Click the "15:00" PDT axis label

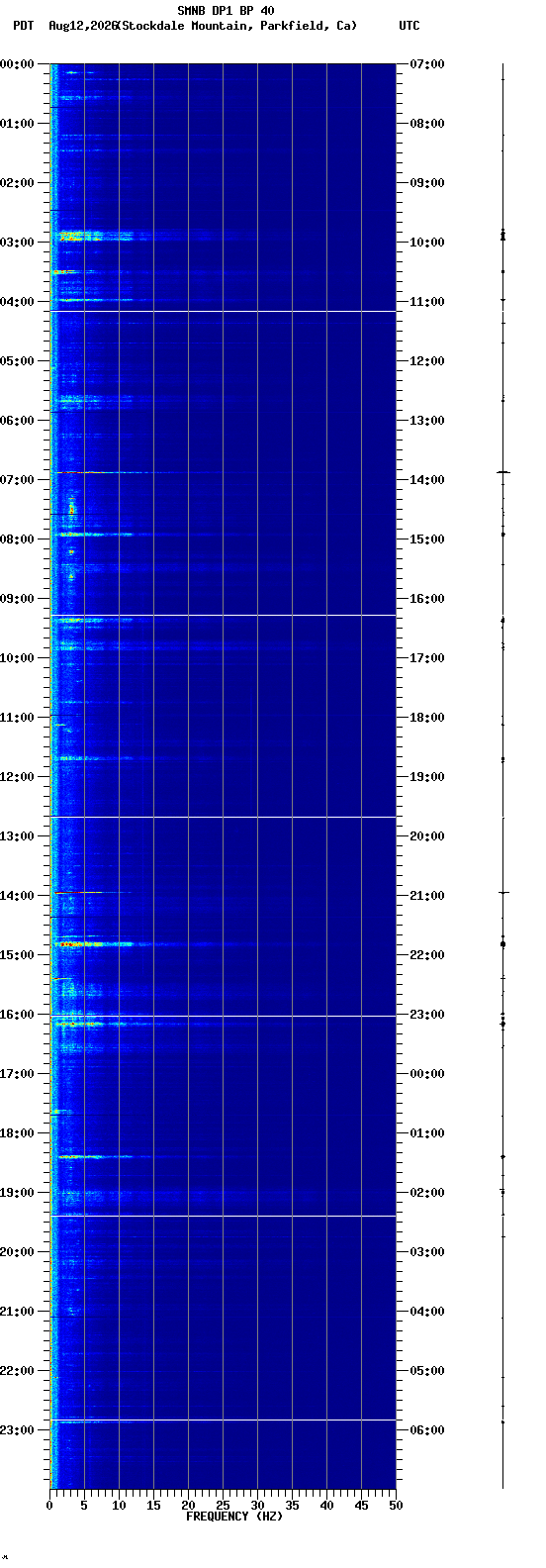point(17,955)
